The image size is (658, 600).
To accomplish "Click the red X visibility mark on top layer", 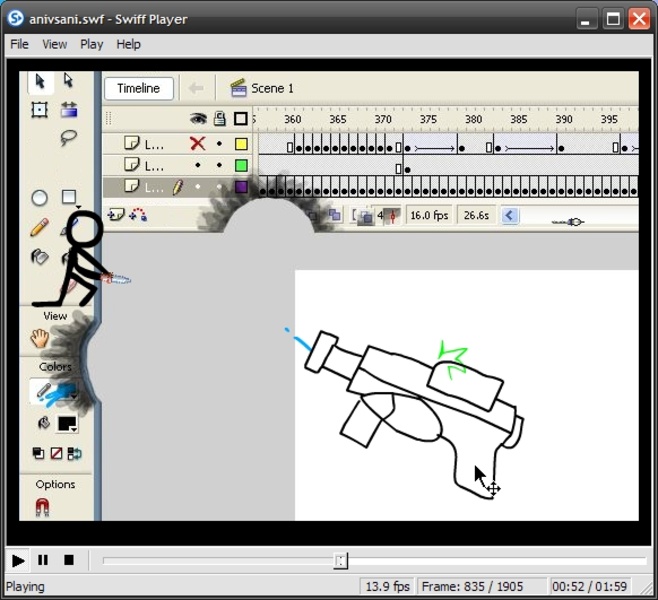I will 197,144.
